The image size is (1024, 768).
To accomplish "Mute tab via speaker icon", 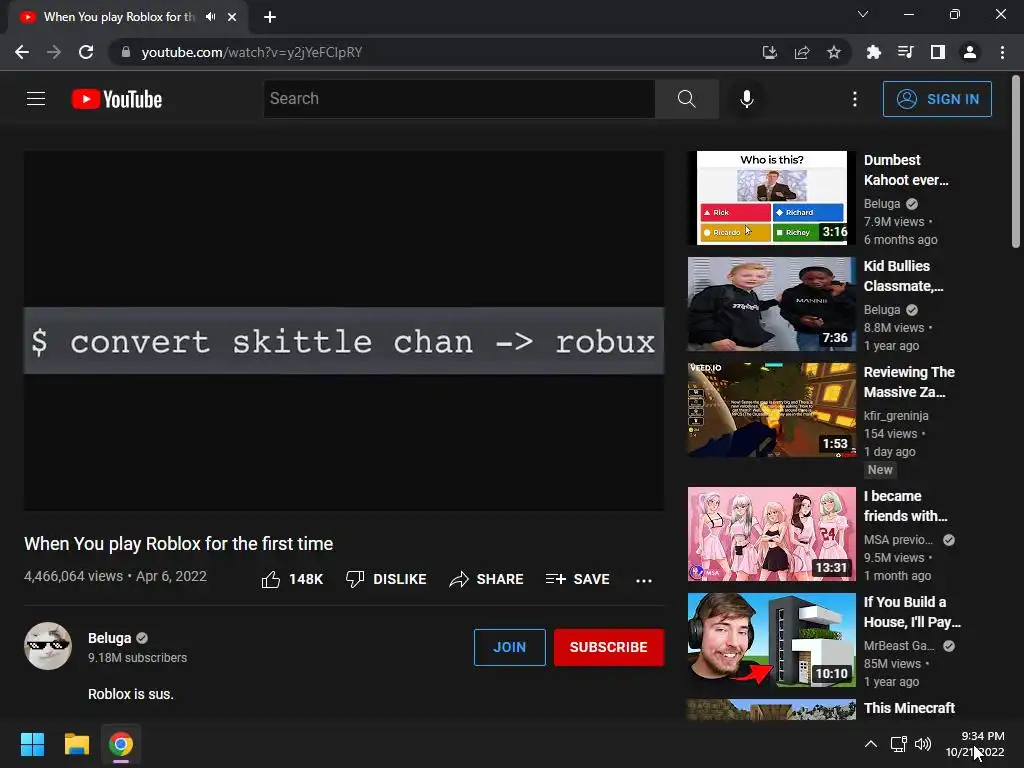I will [x=210, y=17].
